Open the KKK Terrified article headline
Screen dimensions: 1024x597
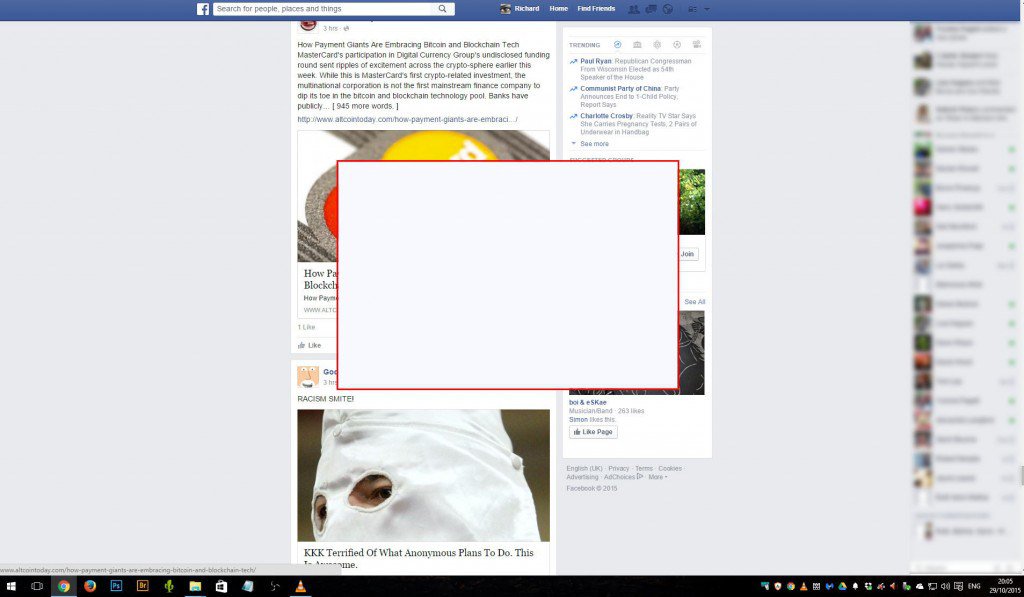[x=419, y=558]
